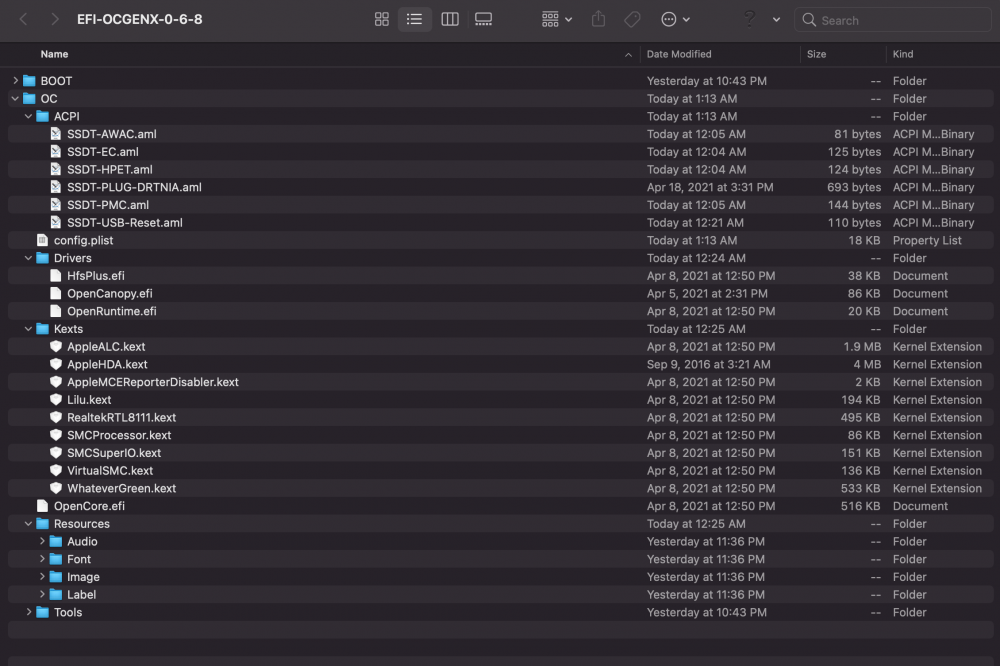Switch to list view

click(x=415, y=19)
